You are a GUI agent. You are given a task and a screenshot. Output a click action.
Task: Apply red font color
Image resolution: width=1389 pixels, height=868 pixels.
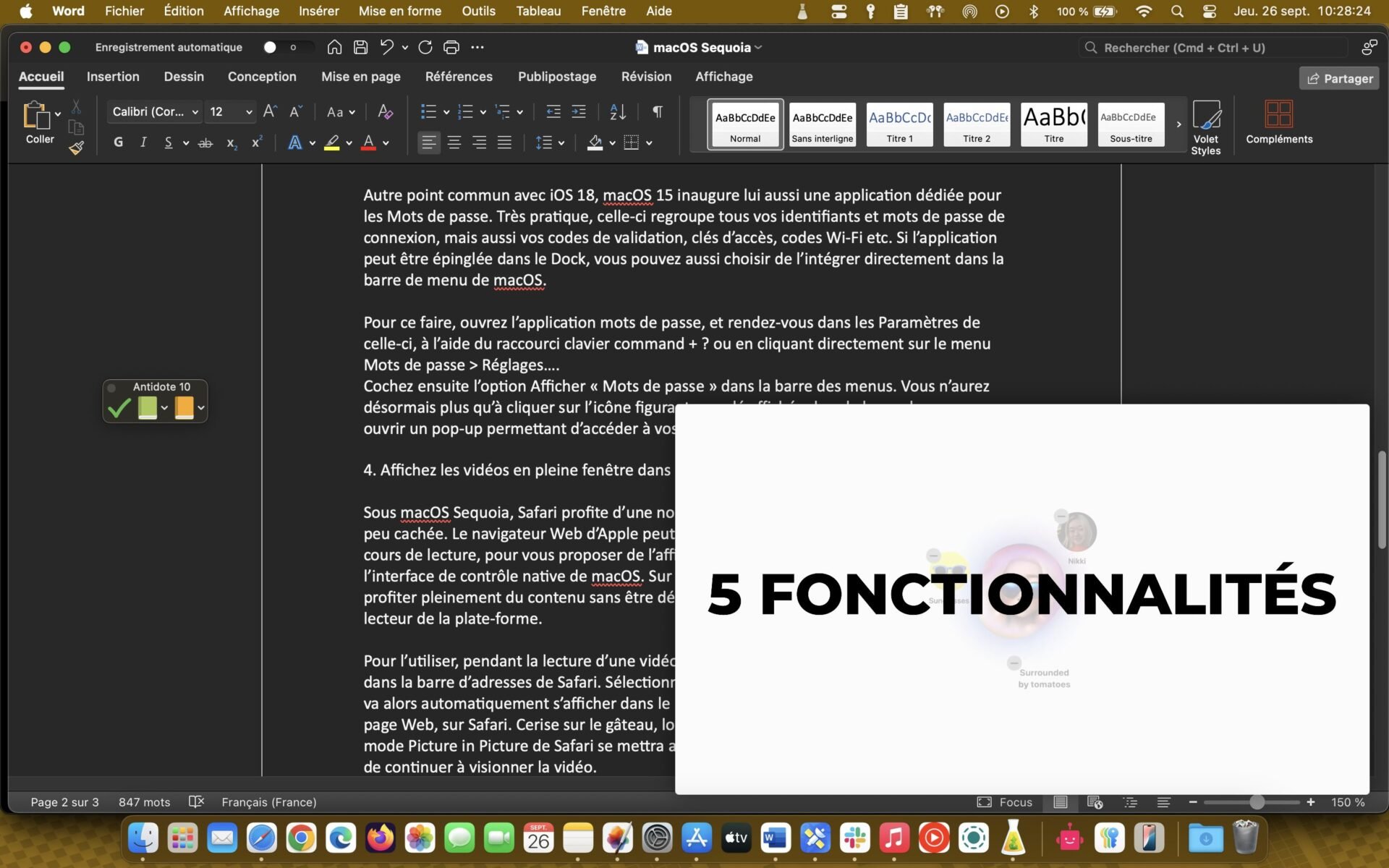coord(368,143)
